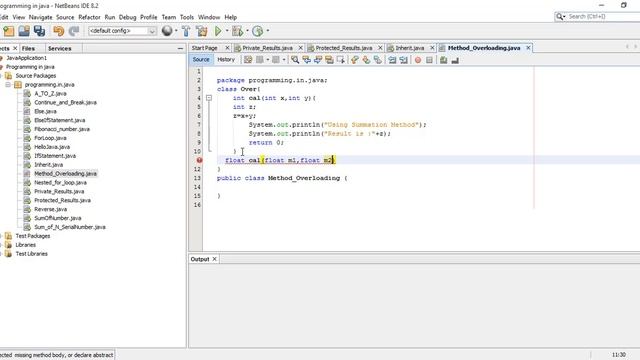Viewport: 640px width, 360px height.
Task: Click the Previous Bookmark icon
Action: 355,60
